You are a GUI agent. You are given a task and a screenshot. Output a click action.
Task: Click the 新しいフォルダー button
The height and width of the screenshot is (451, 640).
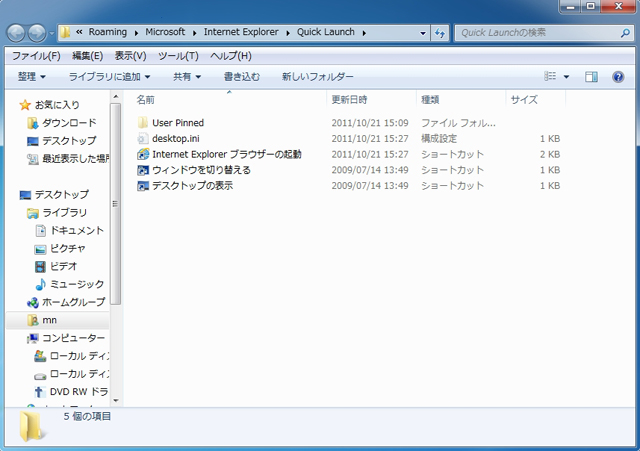318,77
